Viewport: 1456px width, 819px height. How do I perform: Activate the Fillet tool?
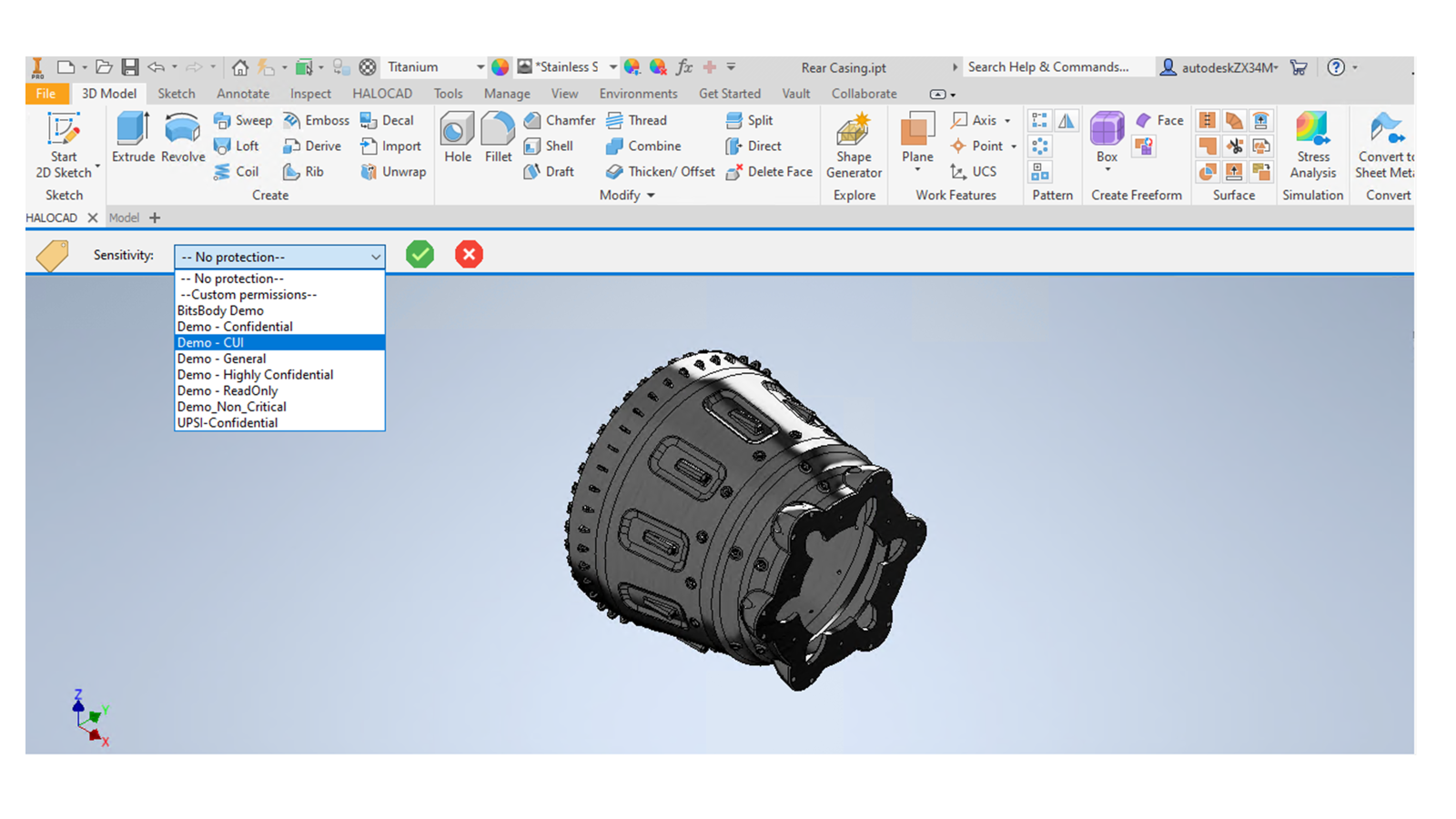498,137
